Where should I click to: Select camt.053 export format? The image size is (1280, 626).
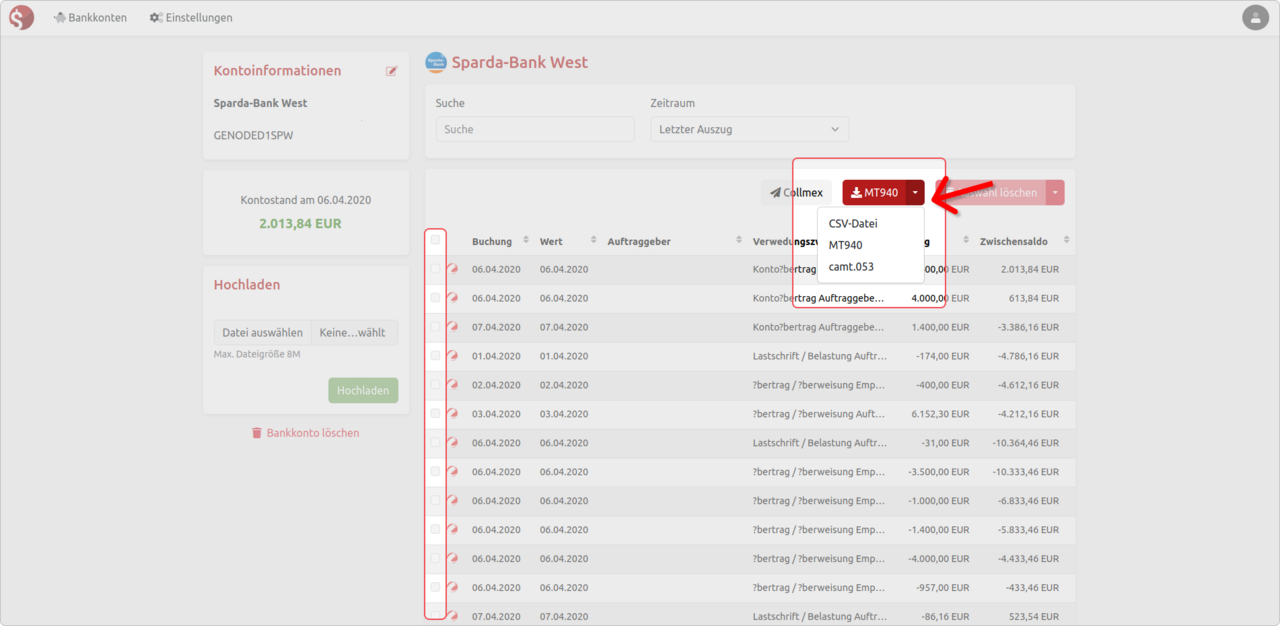pyautogui.click(x=850, y=266)
